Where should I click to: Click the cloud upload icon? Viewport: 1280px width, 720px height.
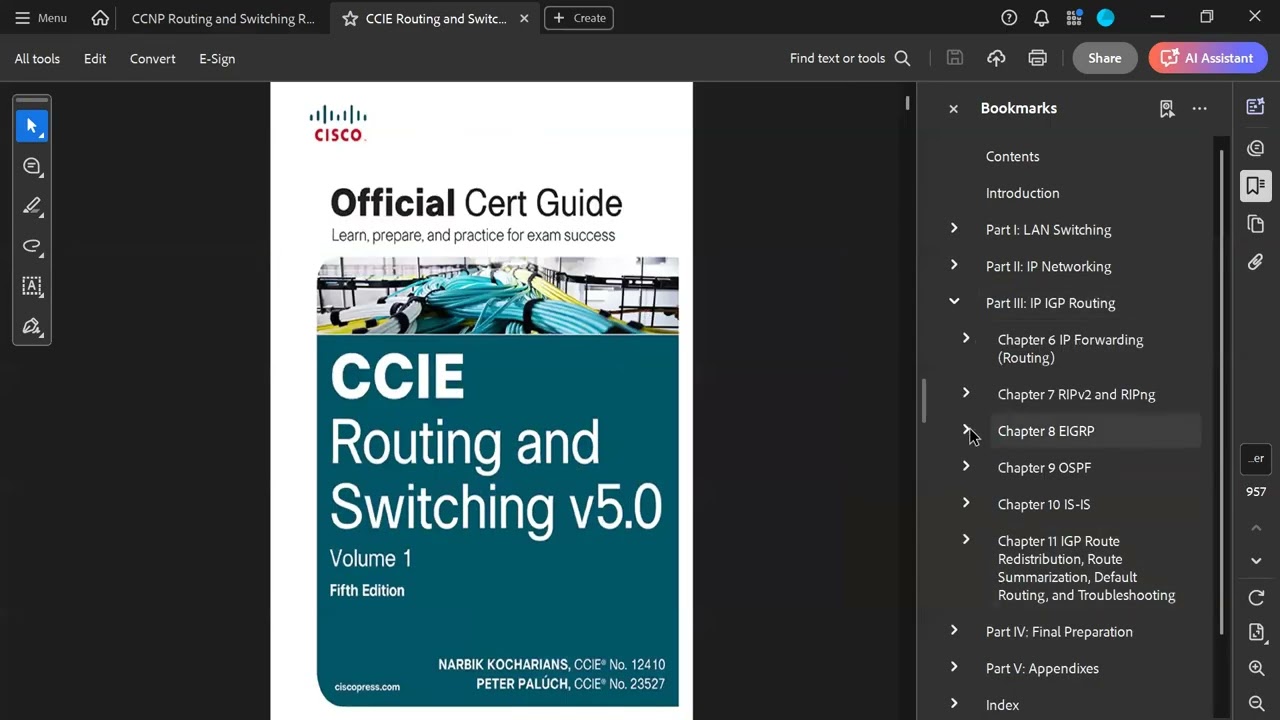(996, 58)
